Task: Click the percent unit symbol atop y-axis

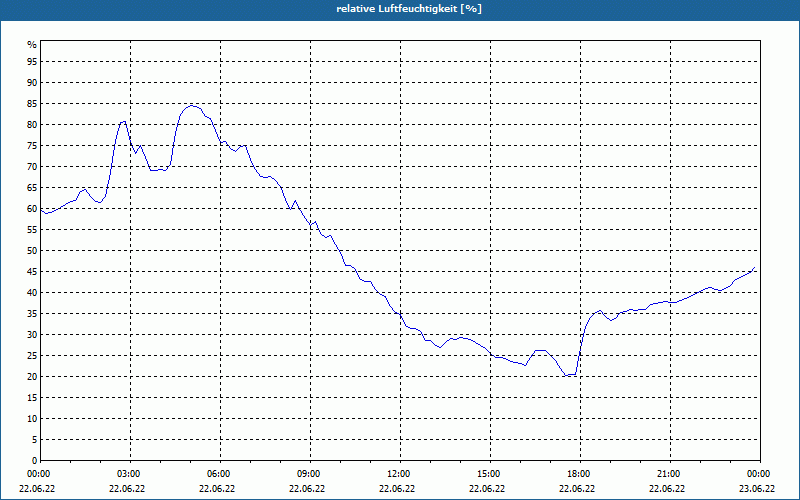Action: (x=32, y=45)
